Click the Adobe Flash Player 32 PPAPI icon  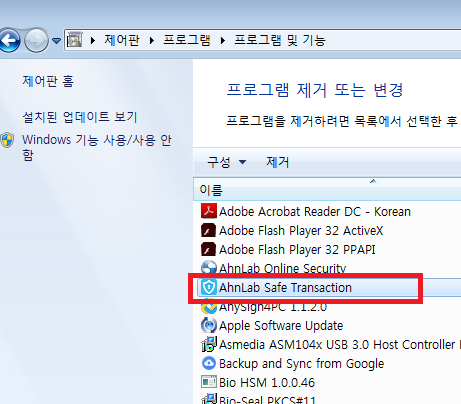[209, 249]
